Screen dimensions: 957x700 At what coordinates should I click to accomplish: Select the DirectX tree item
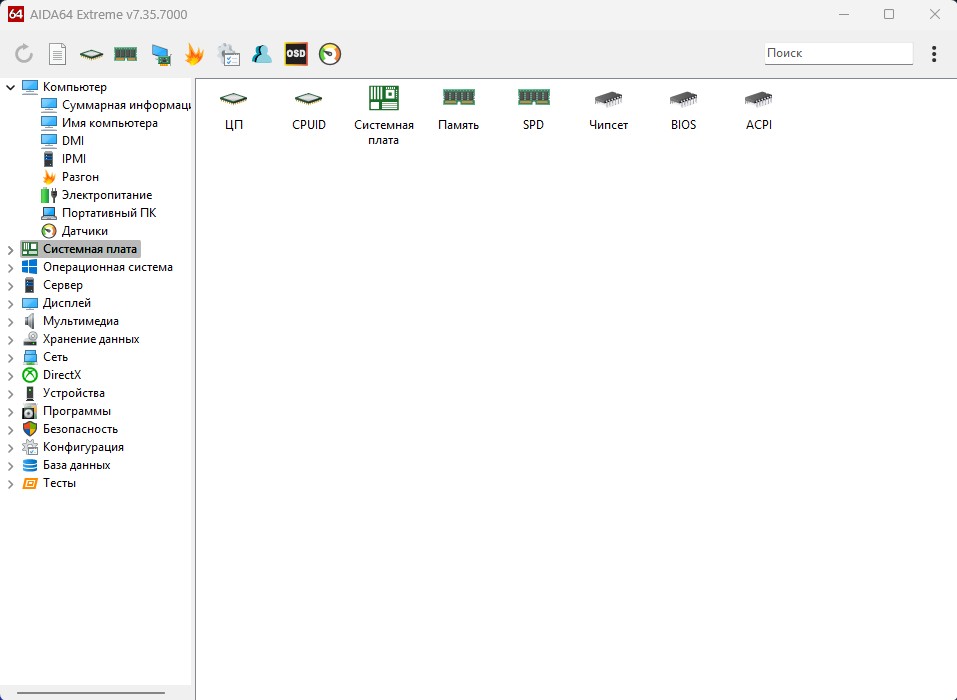point(52,375)
